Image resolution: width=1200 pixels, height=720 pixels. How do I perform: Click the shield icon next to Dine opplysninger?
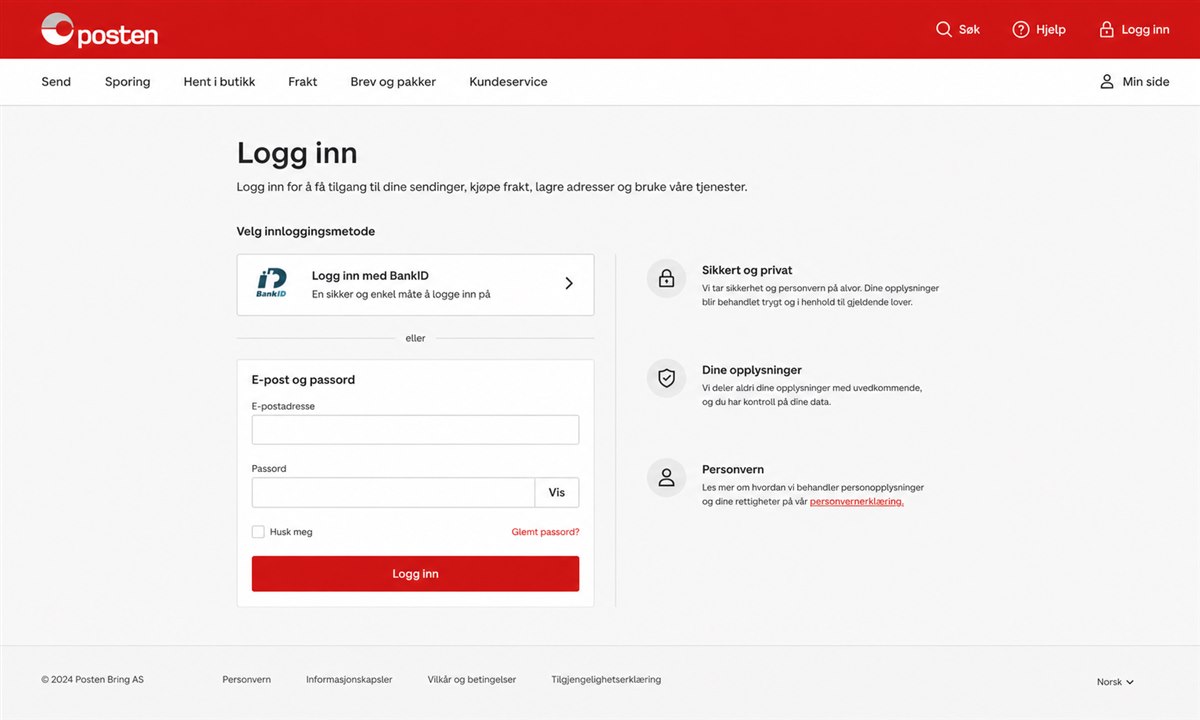tap(667, 378)
